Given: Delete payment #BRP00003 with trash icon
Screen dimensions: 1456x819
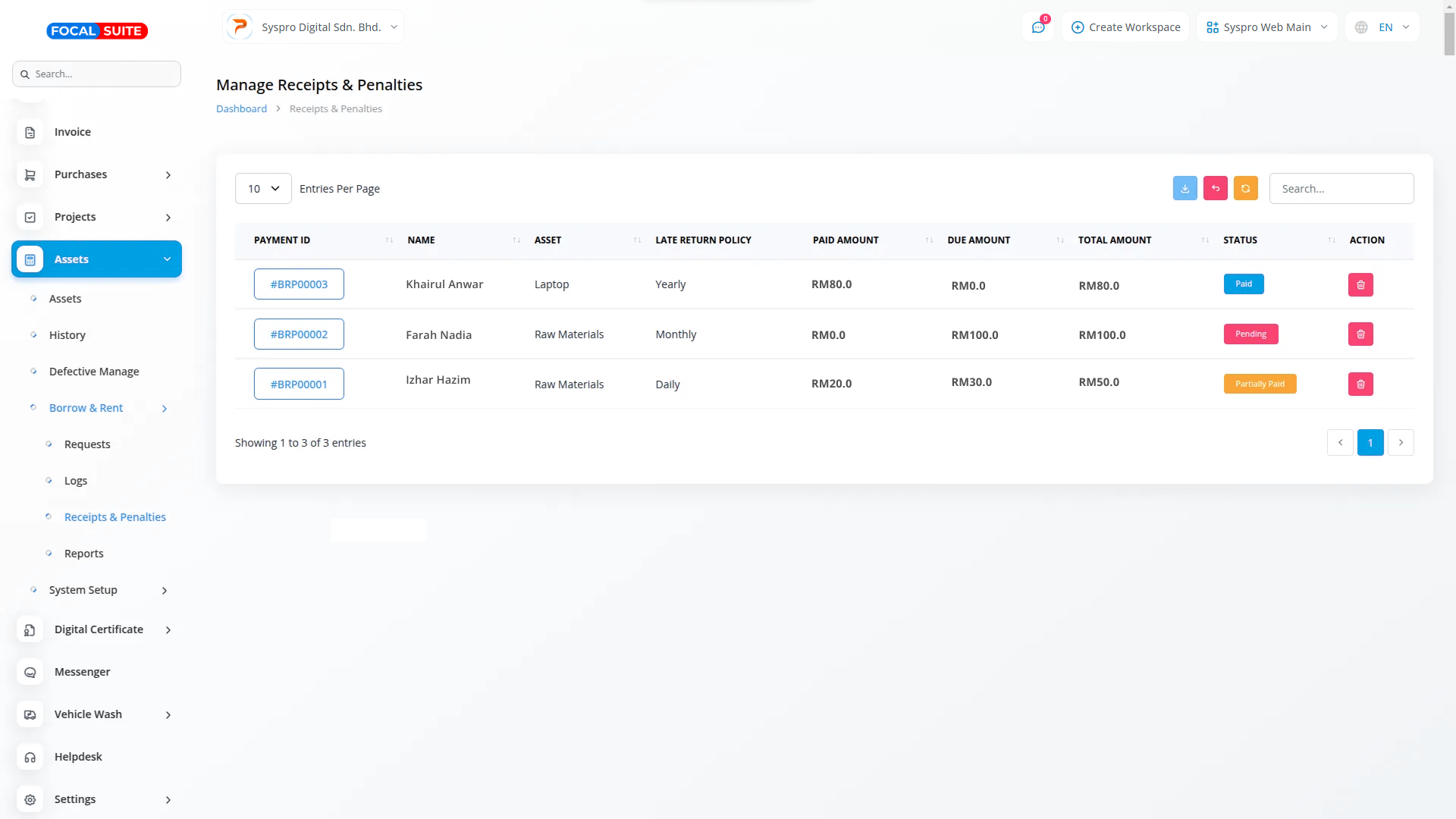Looking at the screenshot, I should [1360, 284].
